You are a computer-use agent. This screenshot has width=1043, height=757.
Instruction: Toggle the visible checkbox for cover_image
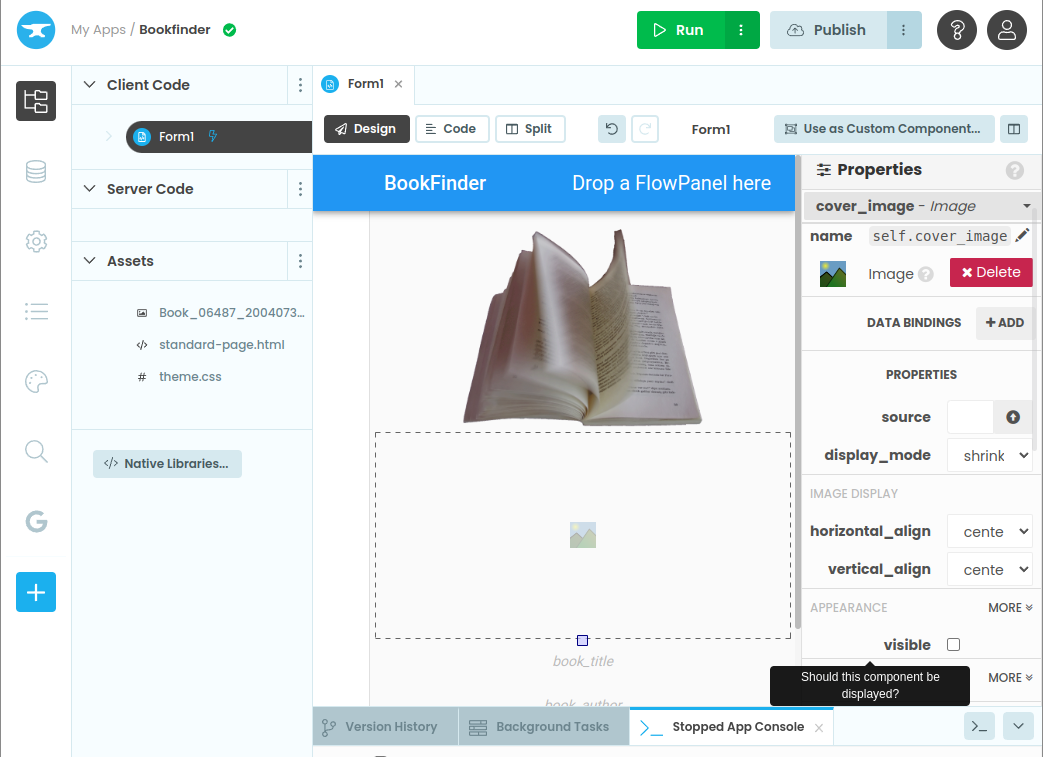click(x=953, y=644)
